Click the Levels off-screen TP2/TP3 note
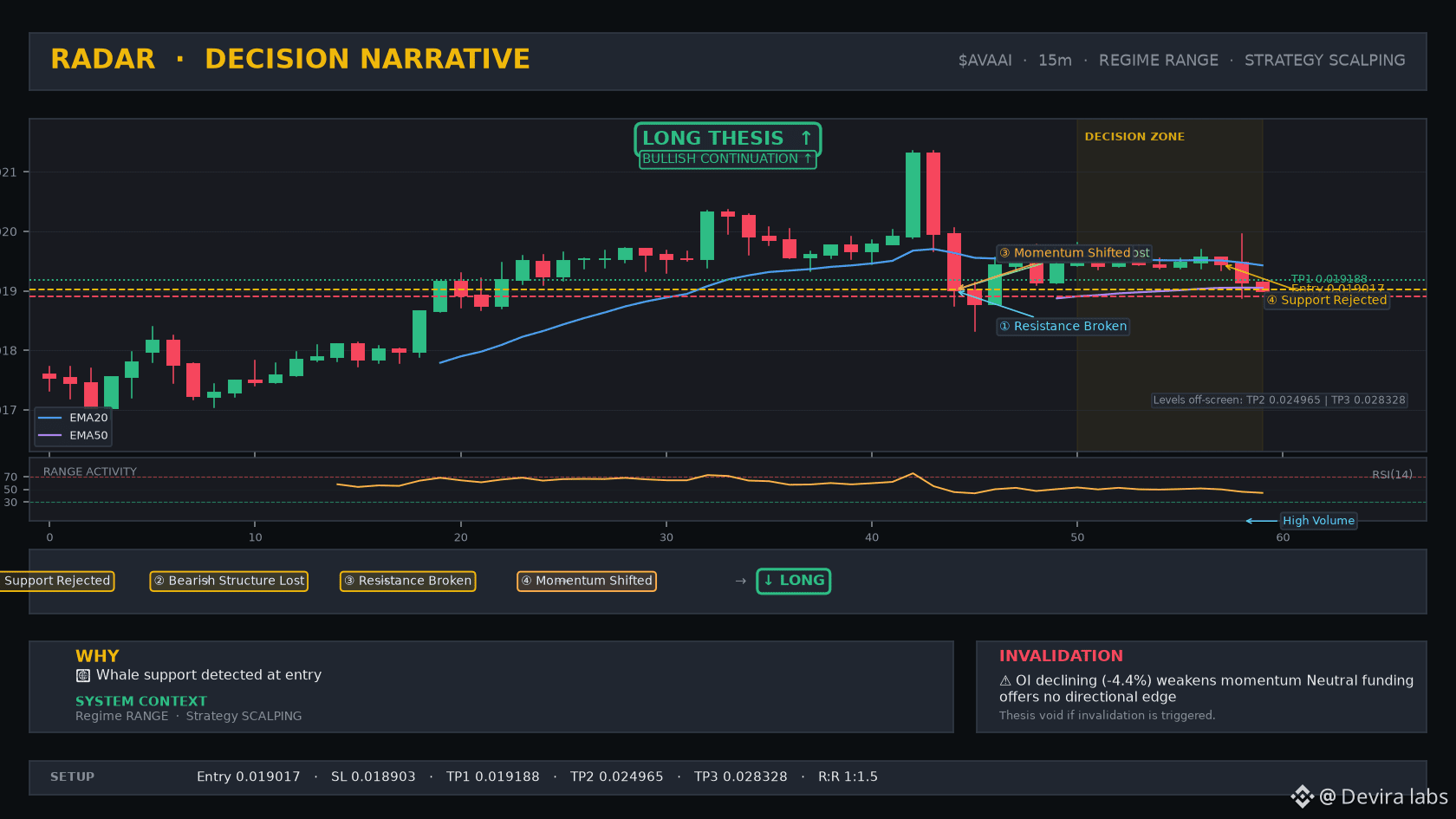Viewport: 1456px width, 819px height. tap(1279, 400)
